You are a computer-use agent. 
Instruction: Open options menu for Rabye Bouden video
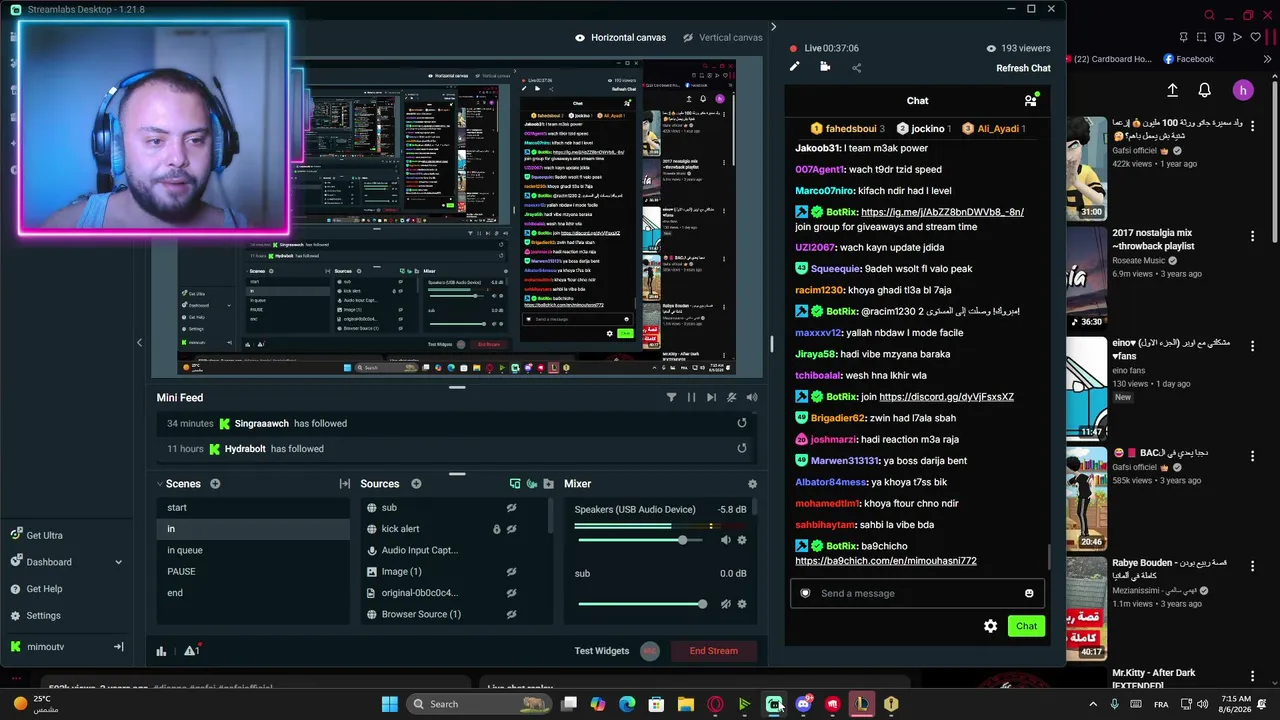[x=1252, y=567]
